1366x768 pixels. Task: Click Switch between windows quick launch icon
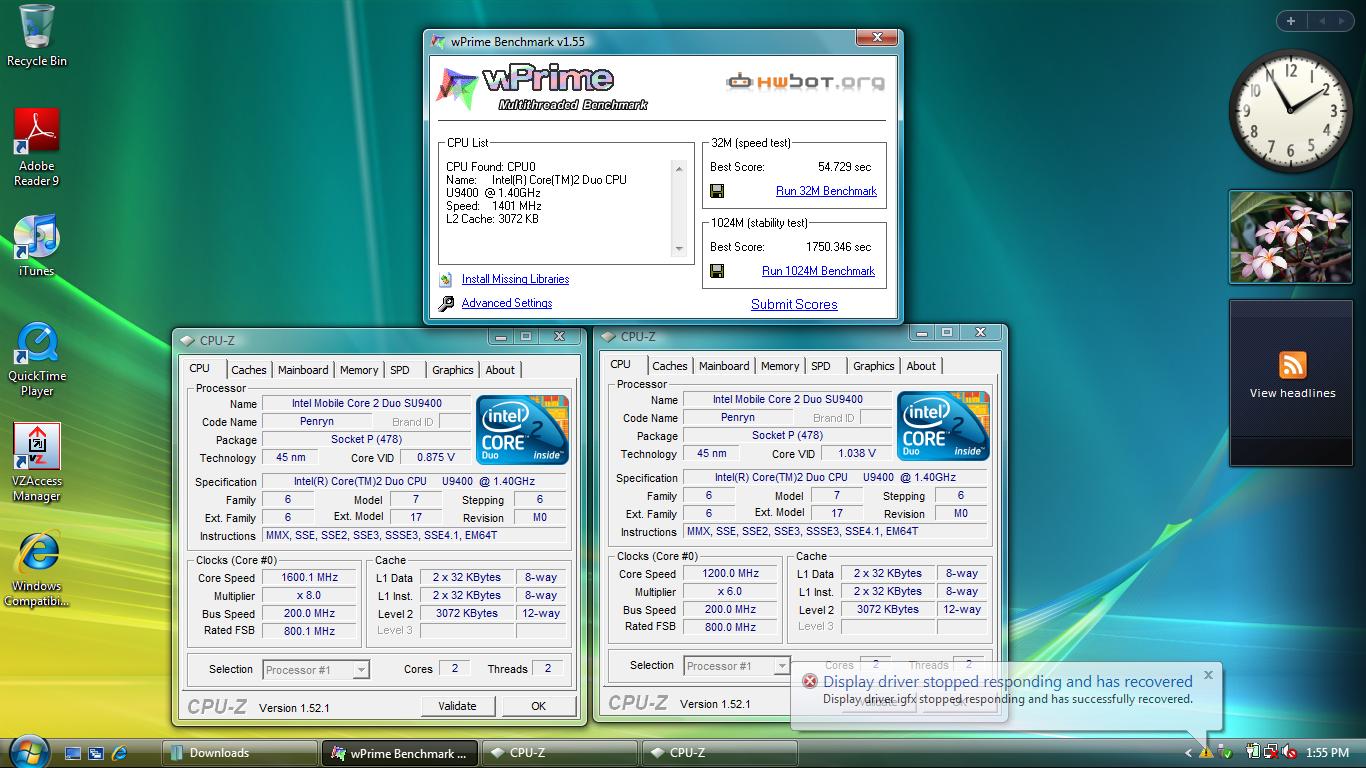click(96, 753)
